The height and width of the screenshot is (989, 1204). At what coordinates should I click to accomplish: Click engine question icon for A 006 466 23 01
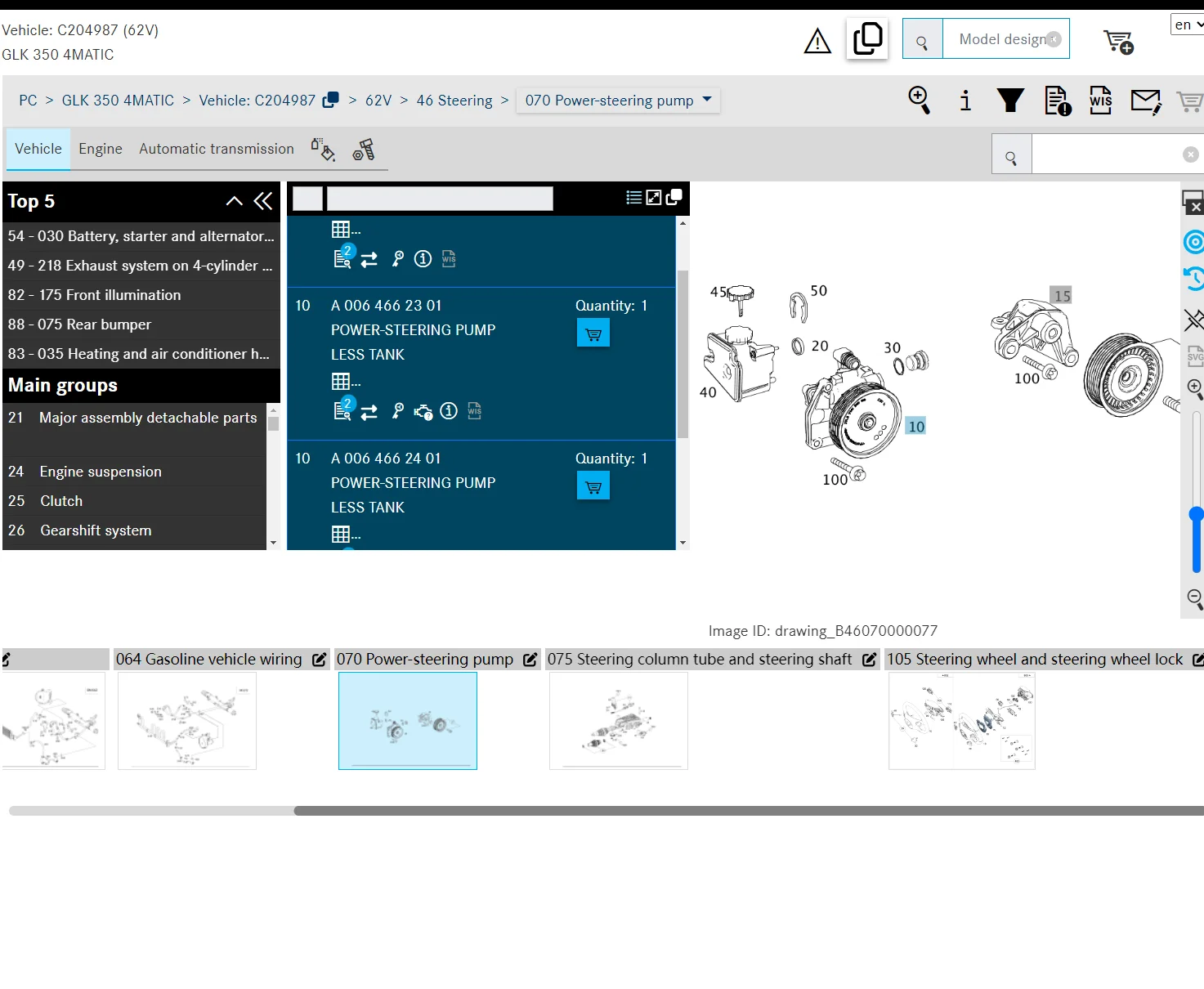pos(423,412)
